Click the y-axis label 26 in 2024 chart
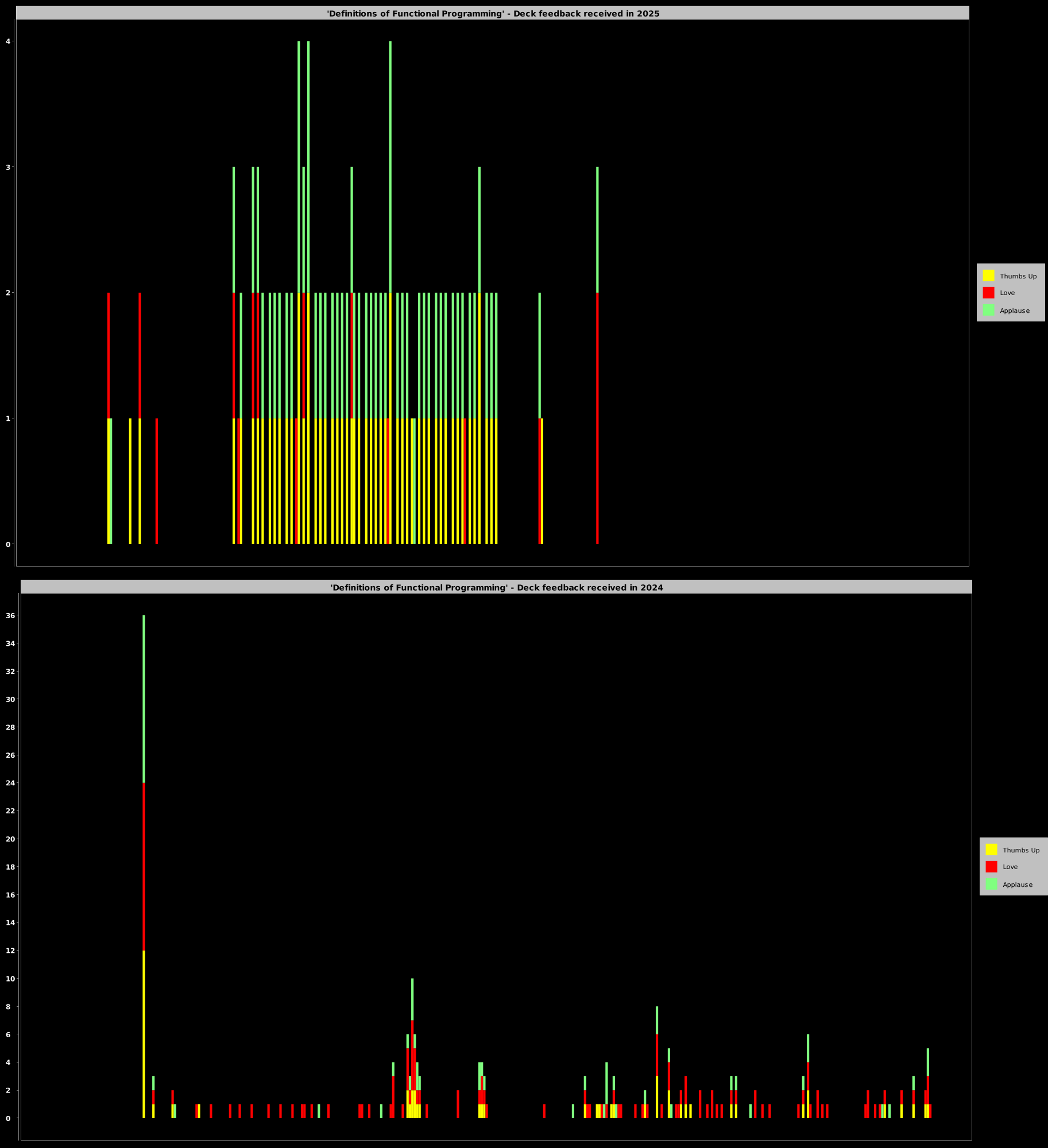Image resolution: width=1048 pixels, height=1148 pixels. click(x=10, y=755)
